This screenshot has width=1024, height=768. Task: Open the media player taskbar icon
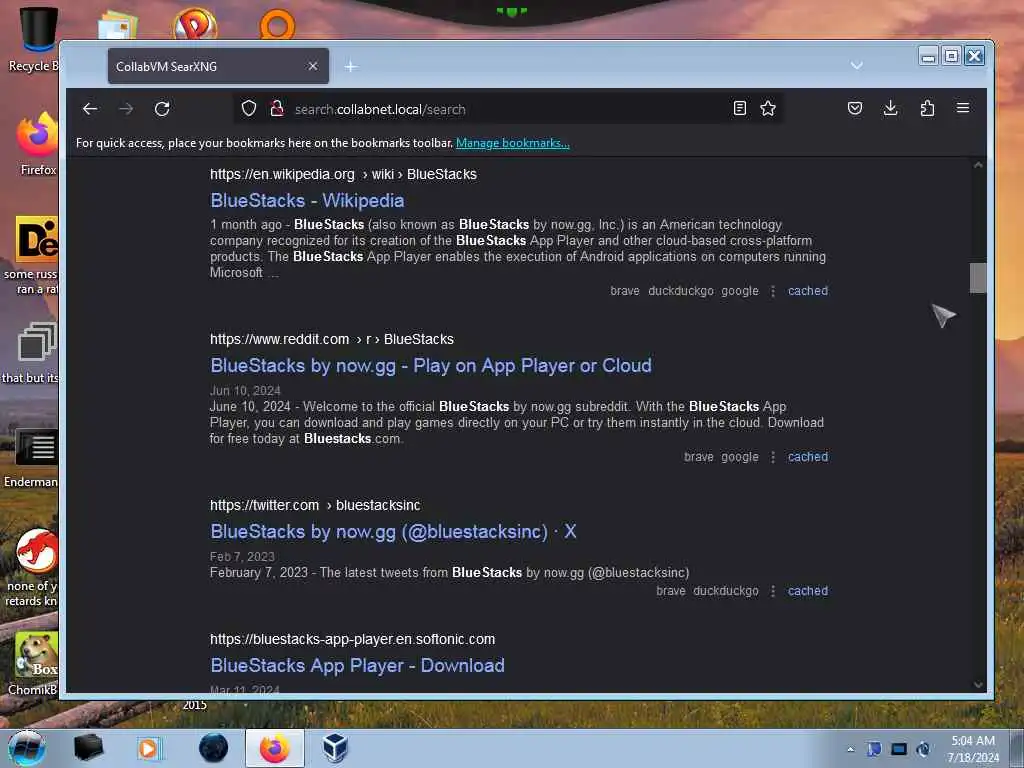(150, 748)
